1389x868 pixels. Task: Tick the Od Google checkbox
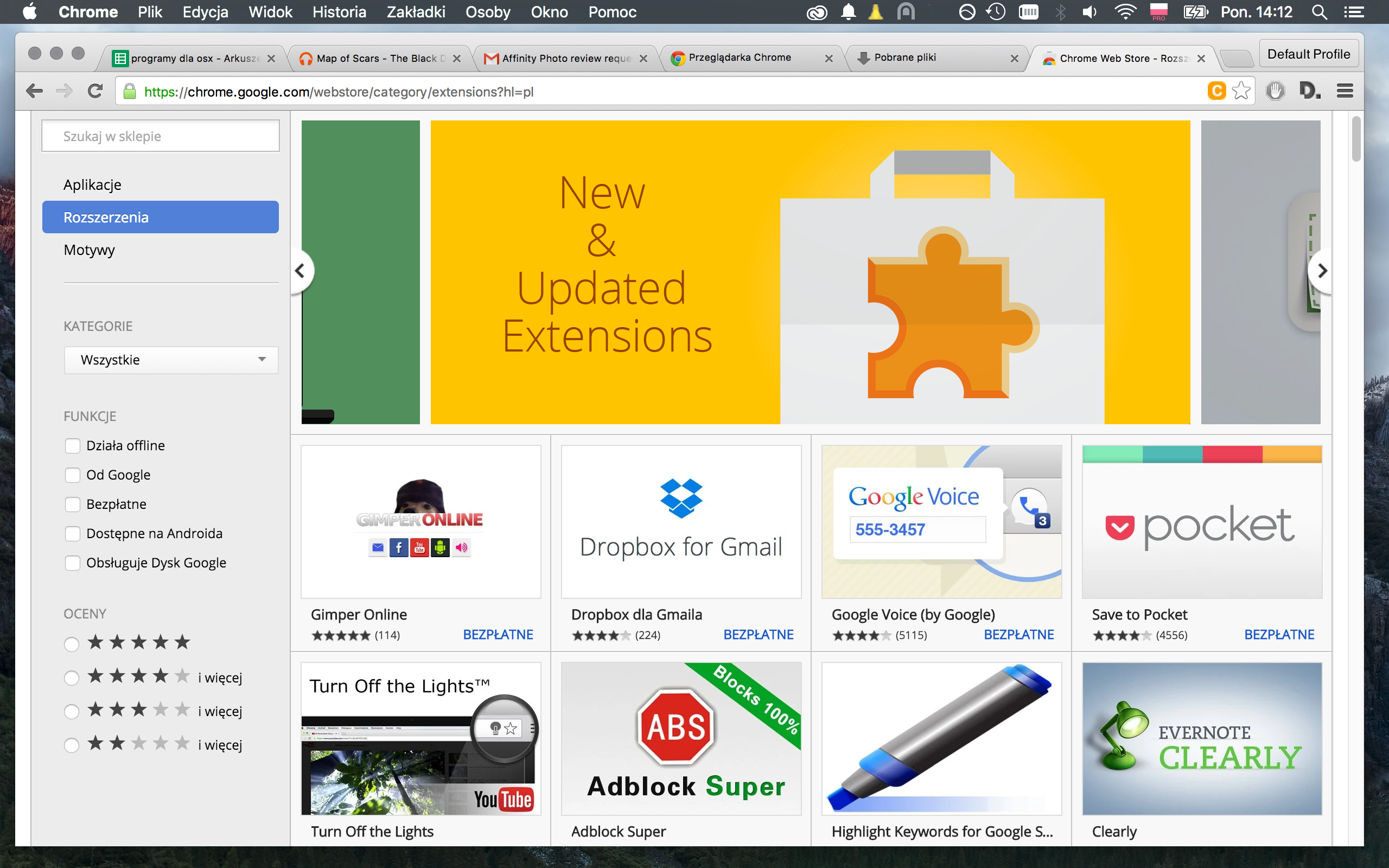tap(72, 475)
